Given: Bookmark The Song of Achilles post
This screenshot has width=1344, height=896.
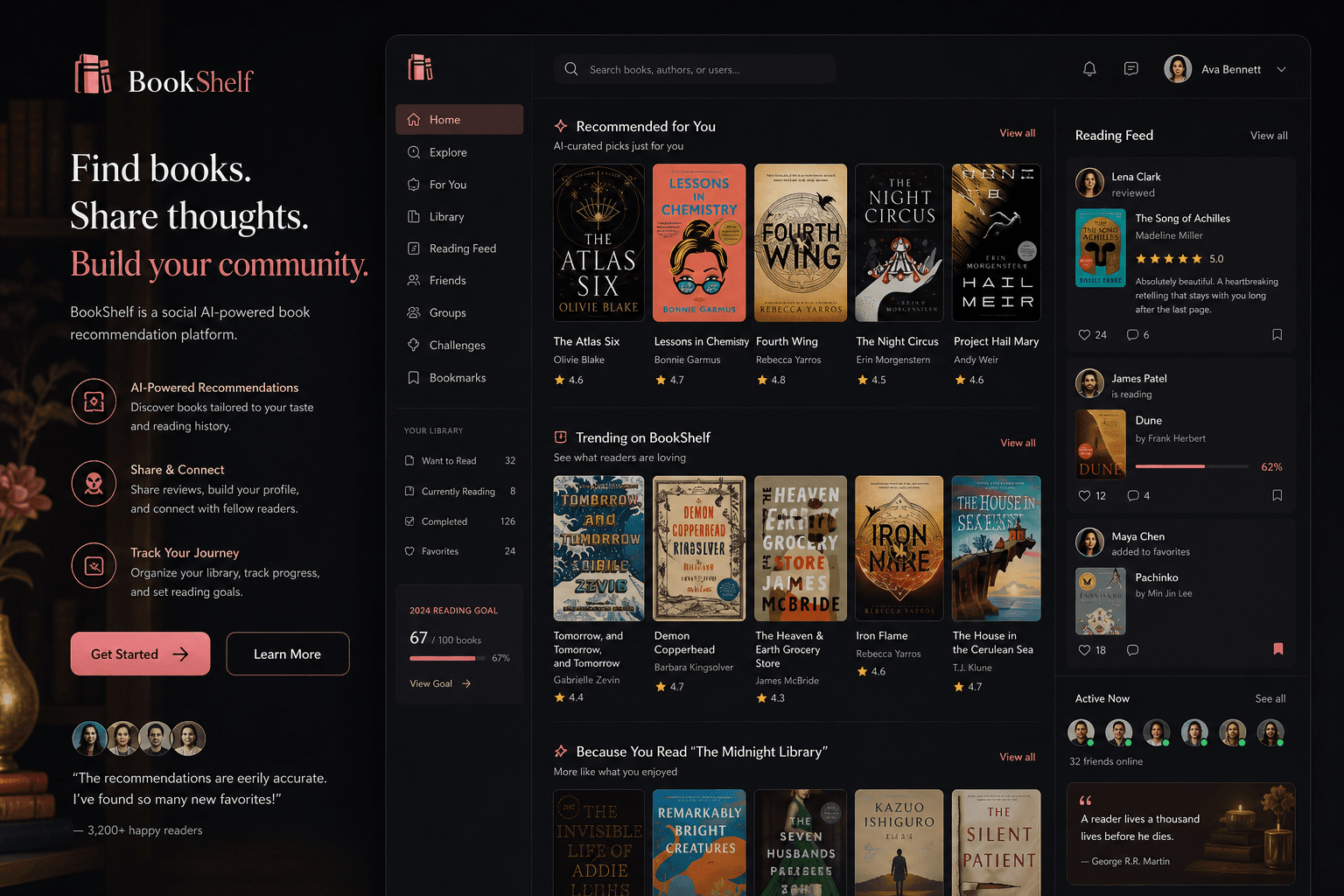Looking at the screenshot, I should click(1277, 335).
